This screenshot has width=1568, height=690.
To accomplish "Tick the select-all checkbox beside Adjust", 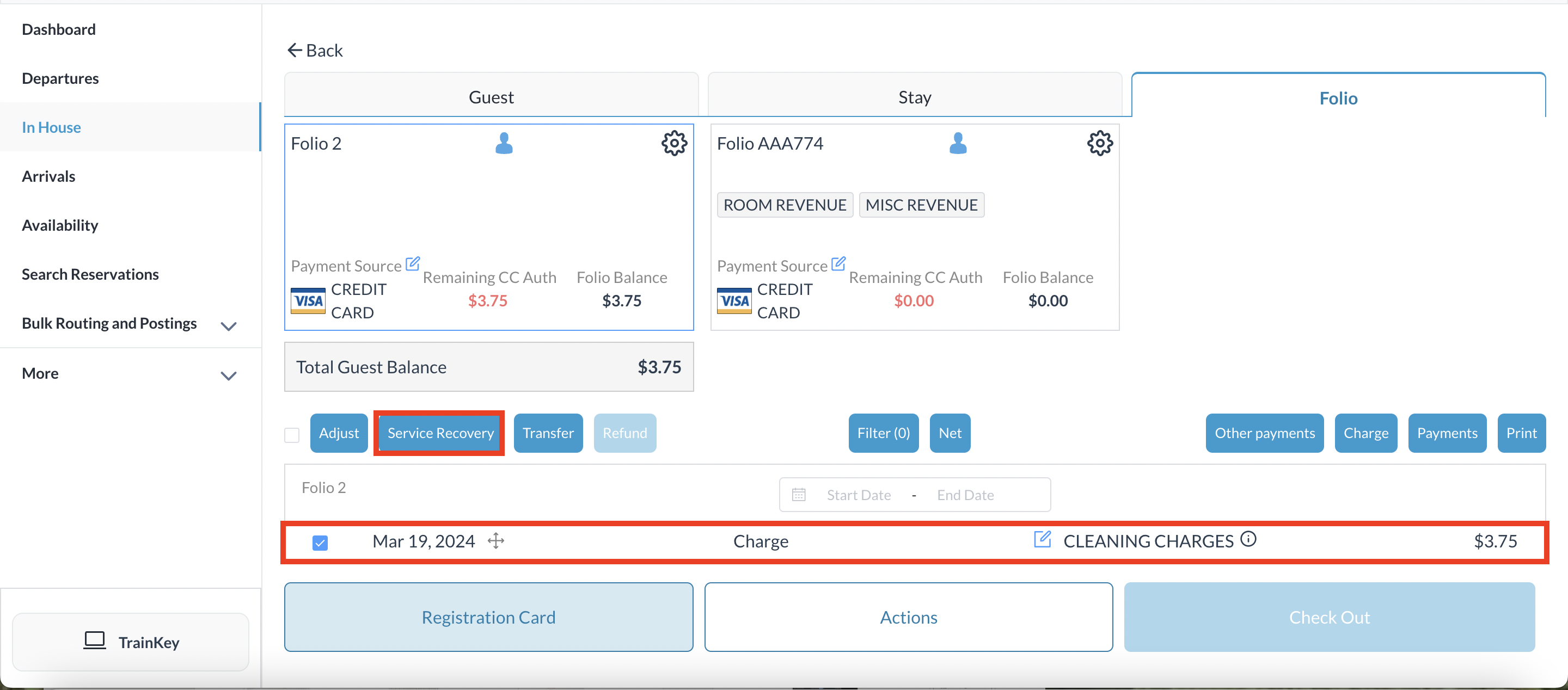I will (x=292, y=434).
